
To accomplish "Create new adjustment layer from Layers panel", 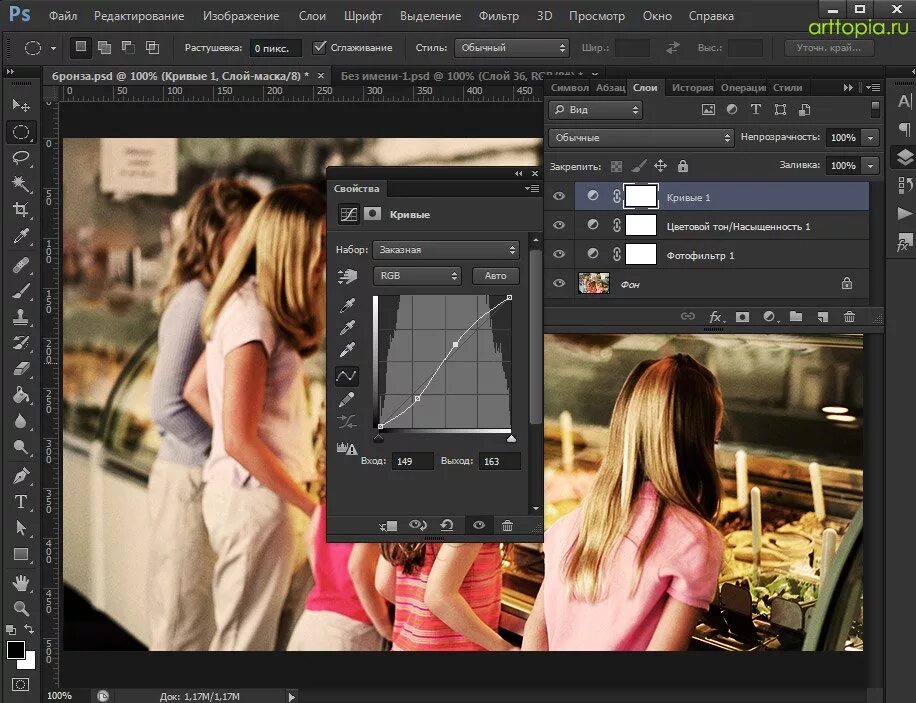I will tap(769, 317).
